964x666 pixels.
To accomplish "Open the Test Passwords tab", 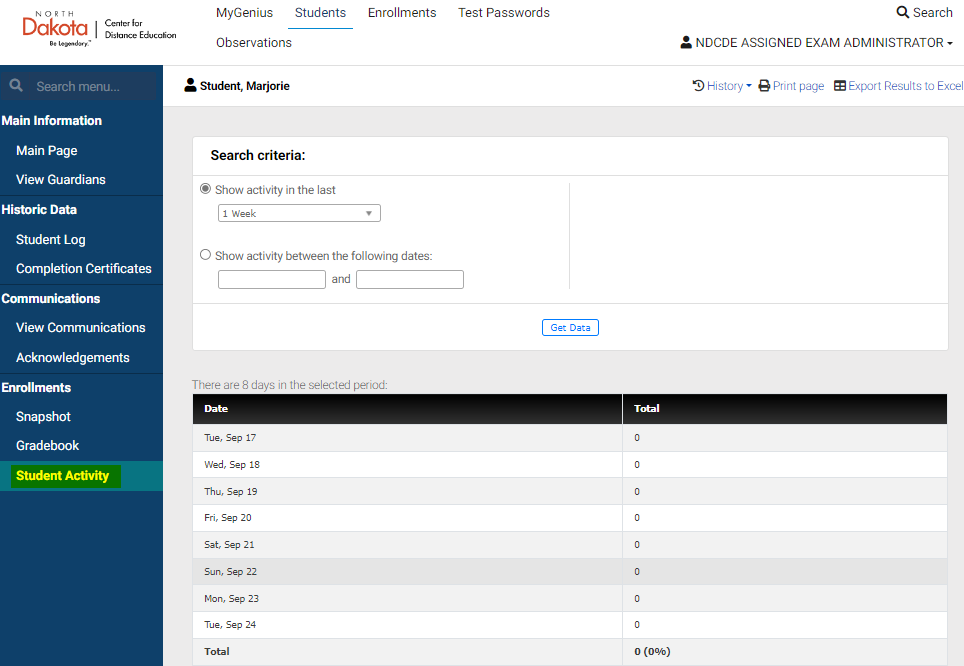I will click(504, 12).
